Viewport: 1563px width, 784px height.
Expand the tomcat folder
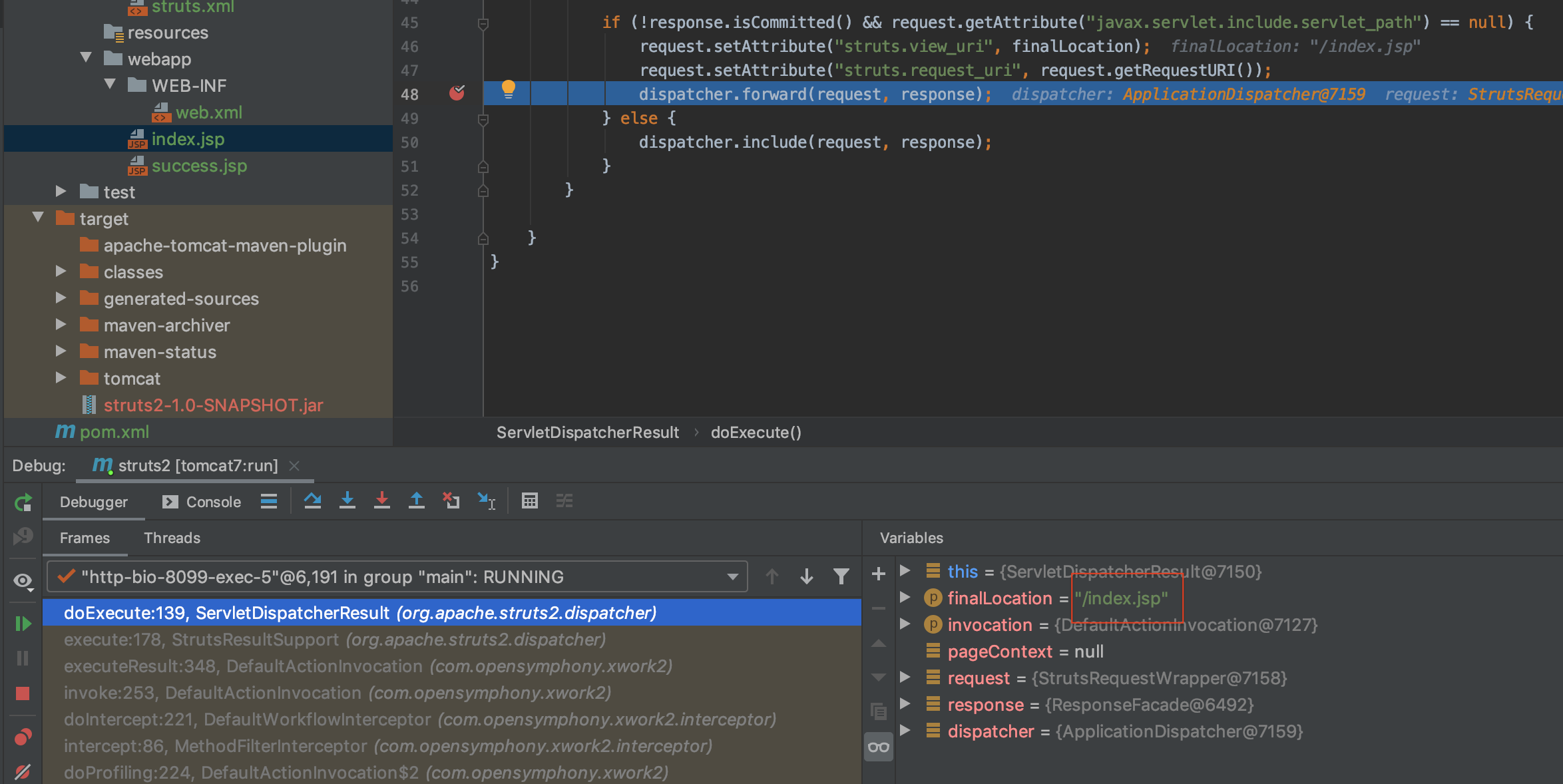click(x=61, y=378)
